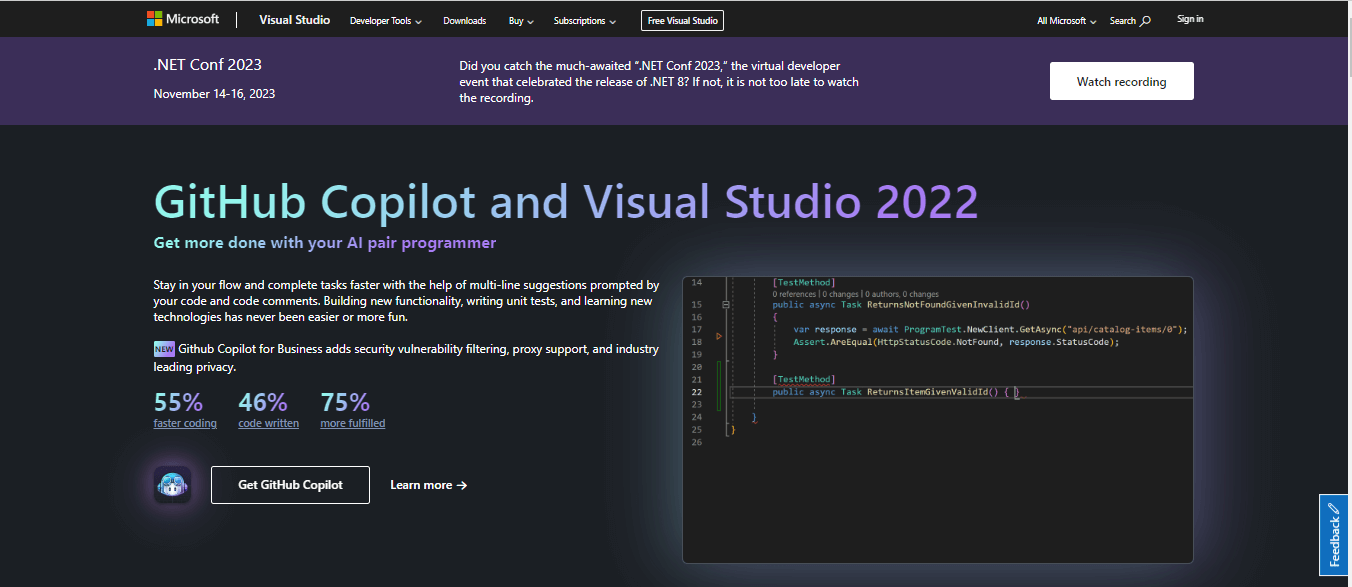This screenshot has width=1352, height=587.
Task: Select Visual Studio in the top navigation
Action: [x=294, y=19]
